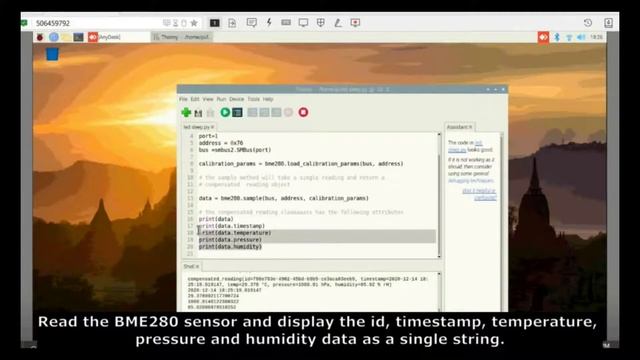Click the Debug current script icon
This screenshot has height=360, width=640.
237,112
